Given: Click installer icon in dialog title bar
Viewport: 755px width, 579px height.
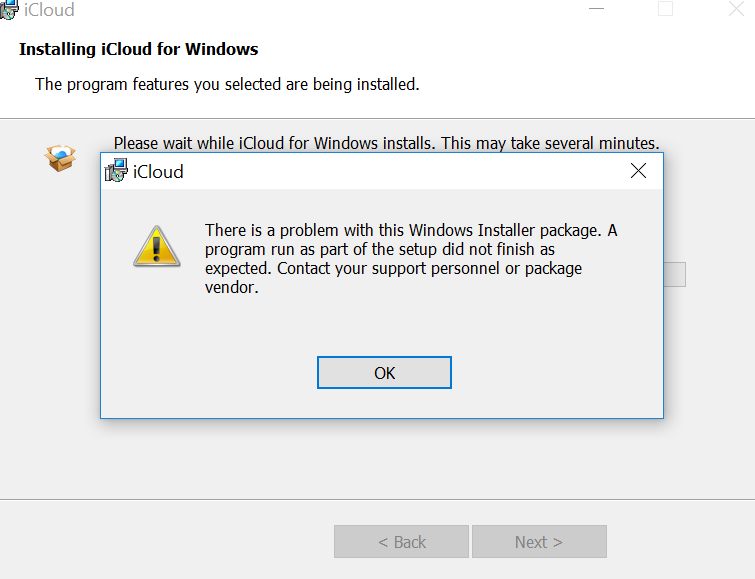Looking at the screenshot, I should click(x=116, y=171).
